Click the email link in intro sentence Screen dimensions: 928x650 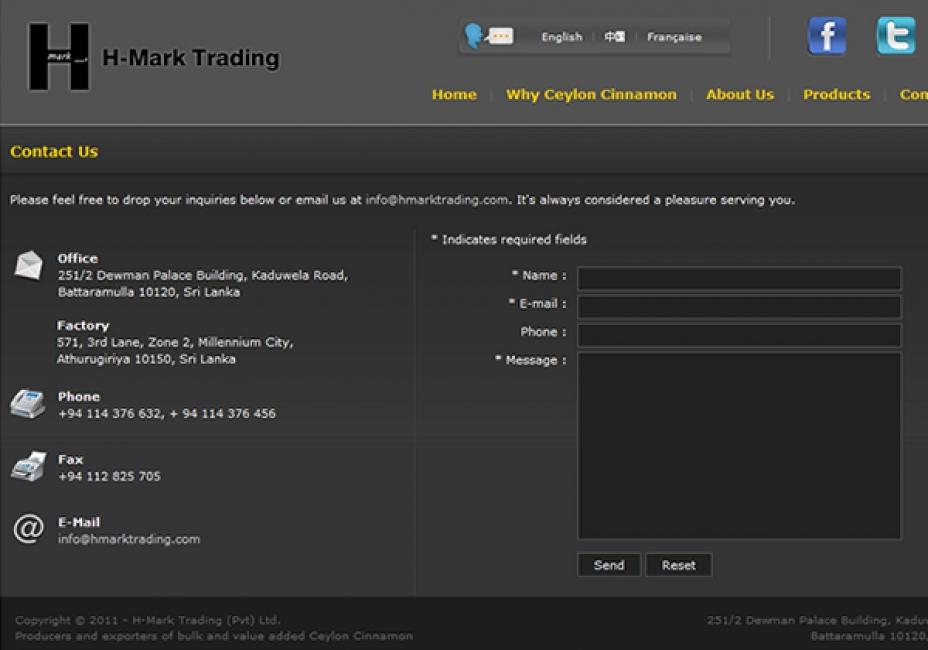click(x=437, y=199)
